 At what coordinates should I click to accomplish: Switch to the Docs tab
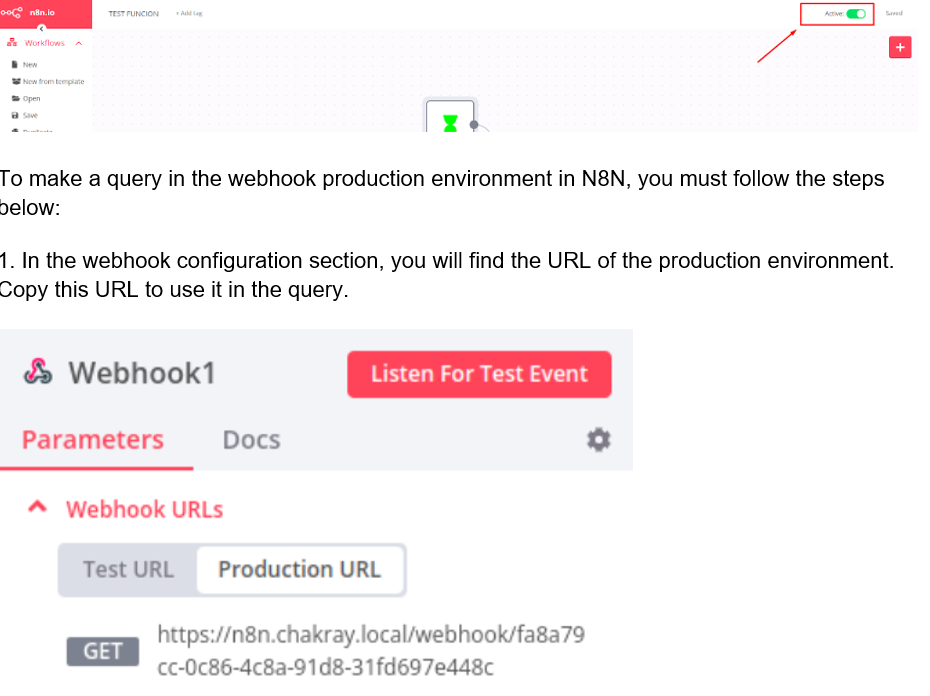[249, 440]
